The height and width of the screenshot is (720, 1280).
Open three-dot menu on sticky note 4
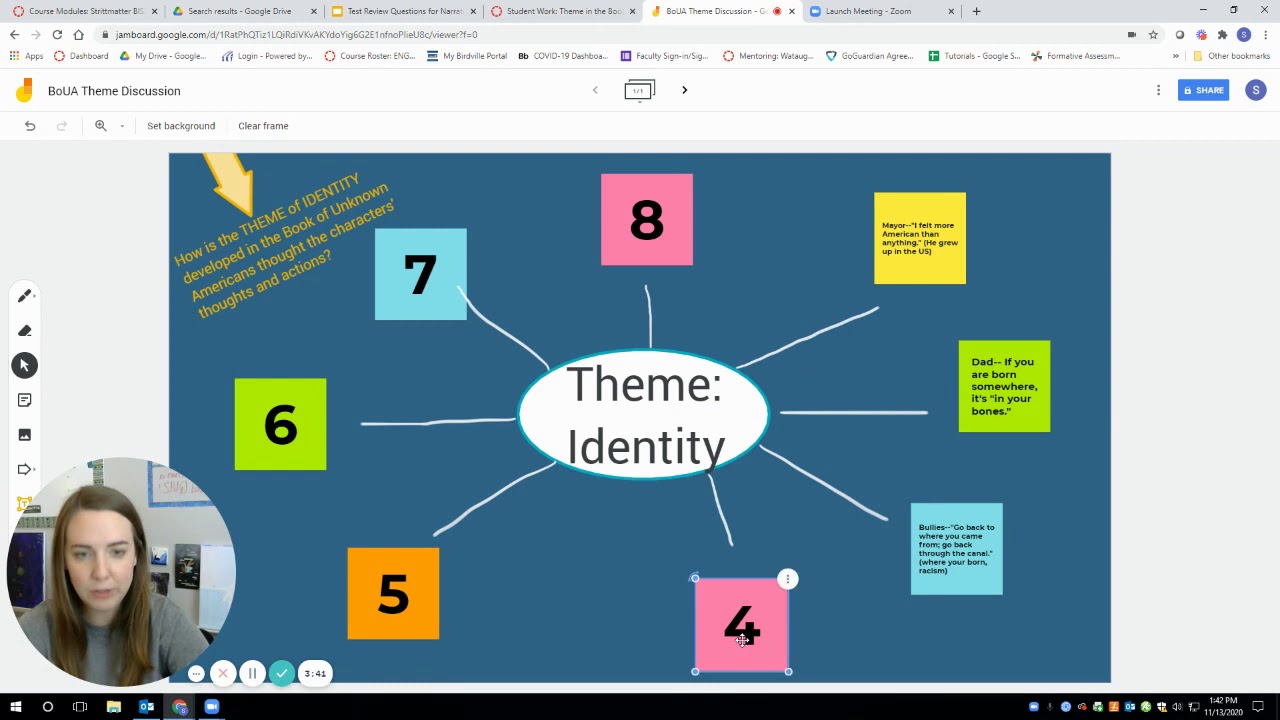point(788,579)
